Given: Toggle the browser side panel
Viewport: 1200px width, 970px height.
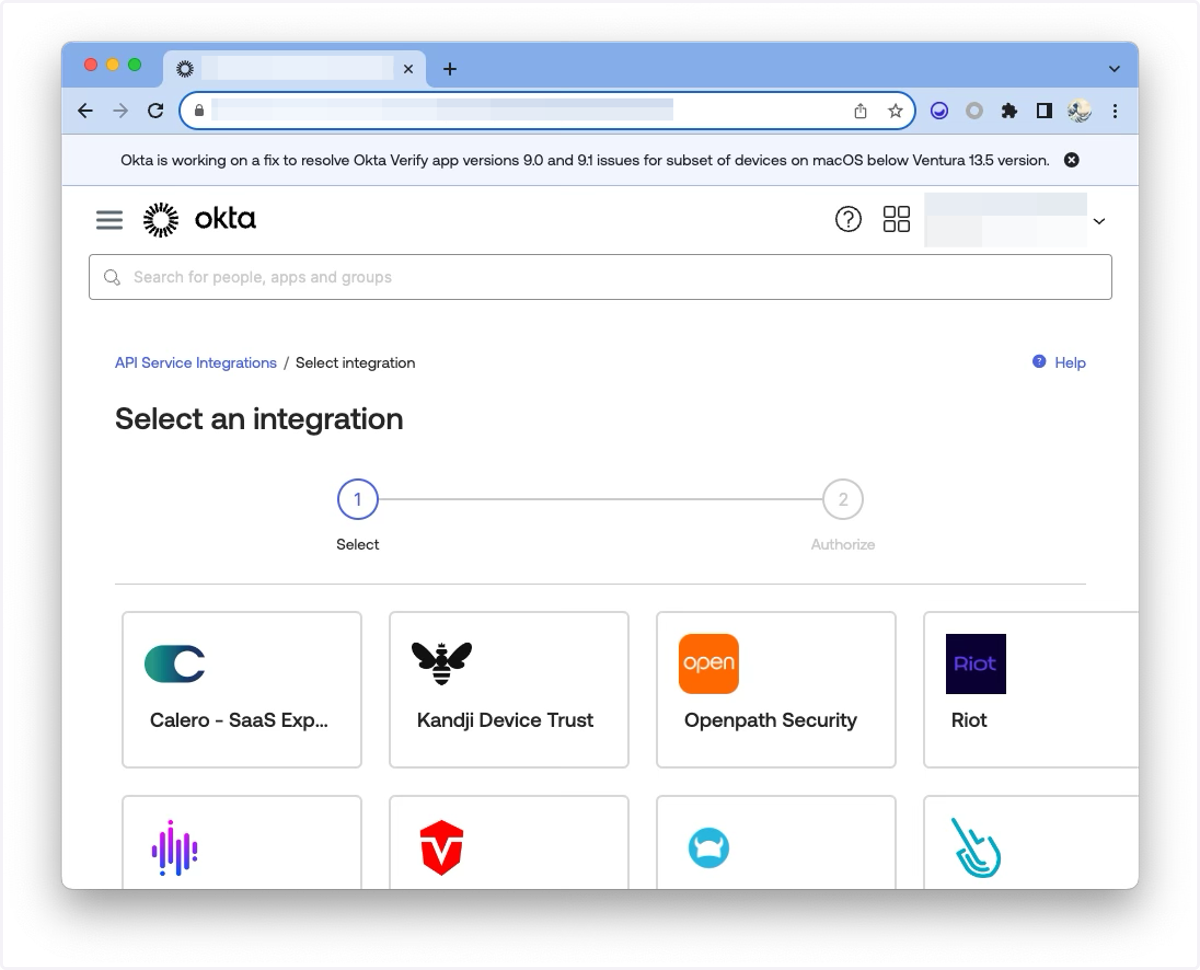Looking at the screenshot, I should [1044, 111].
